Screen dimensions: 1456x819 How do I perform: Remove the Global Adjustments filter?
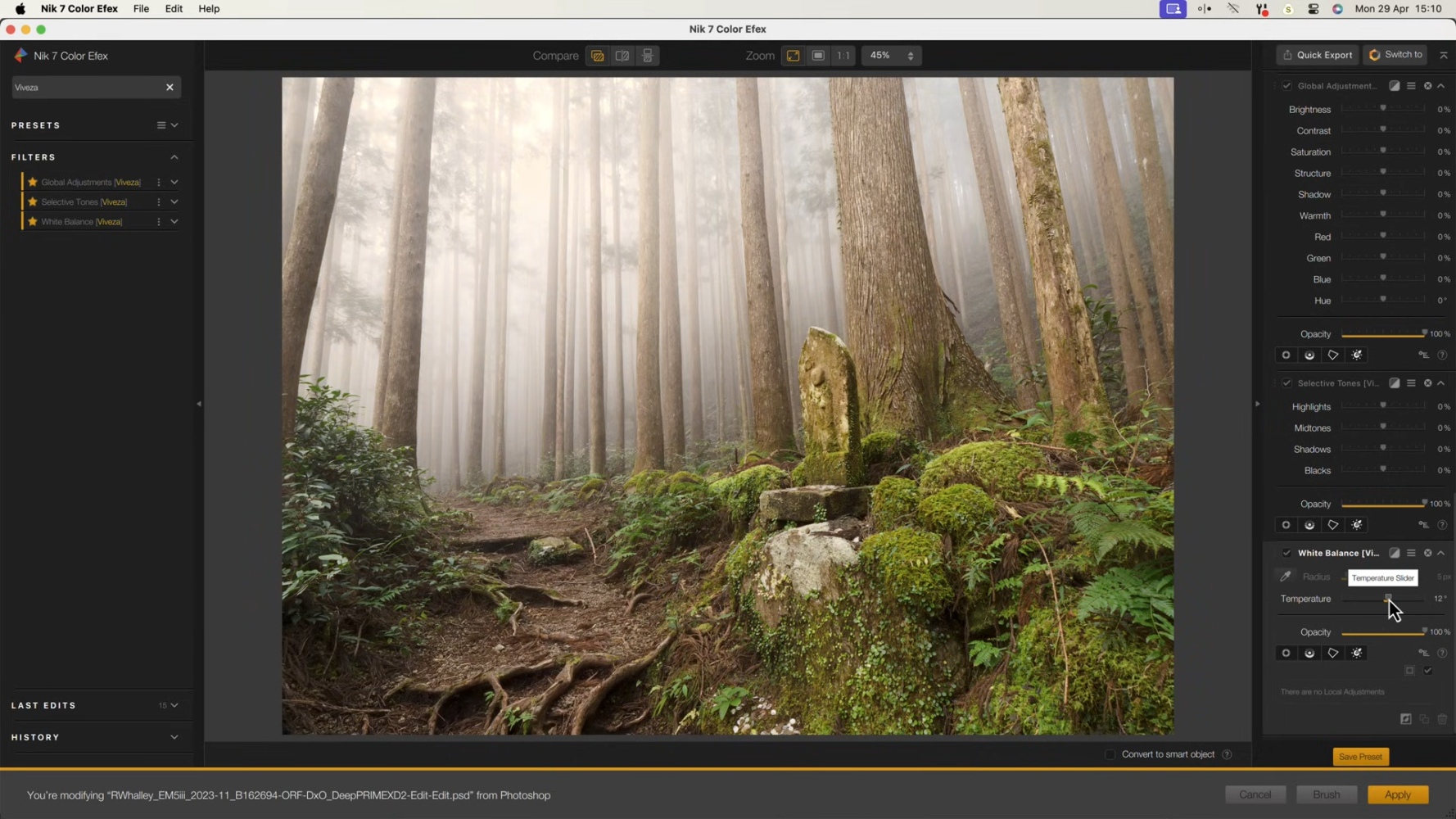(1427, 86)
